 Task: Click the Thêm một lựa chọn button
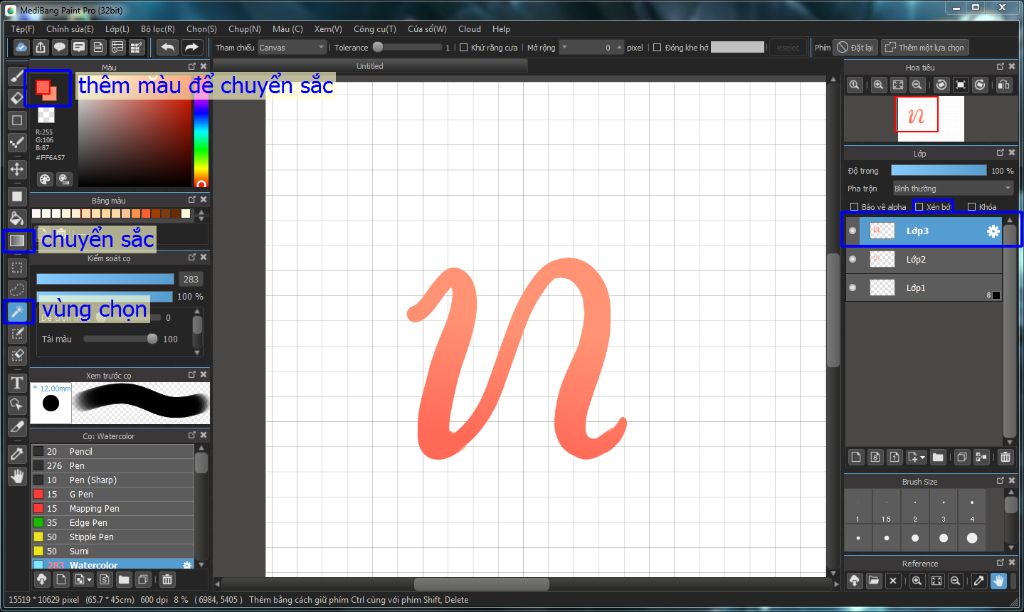click(924, 48)
